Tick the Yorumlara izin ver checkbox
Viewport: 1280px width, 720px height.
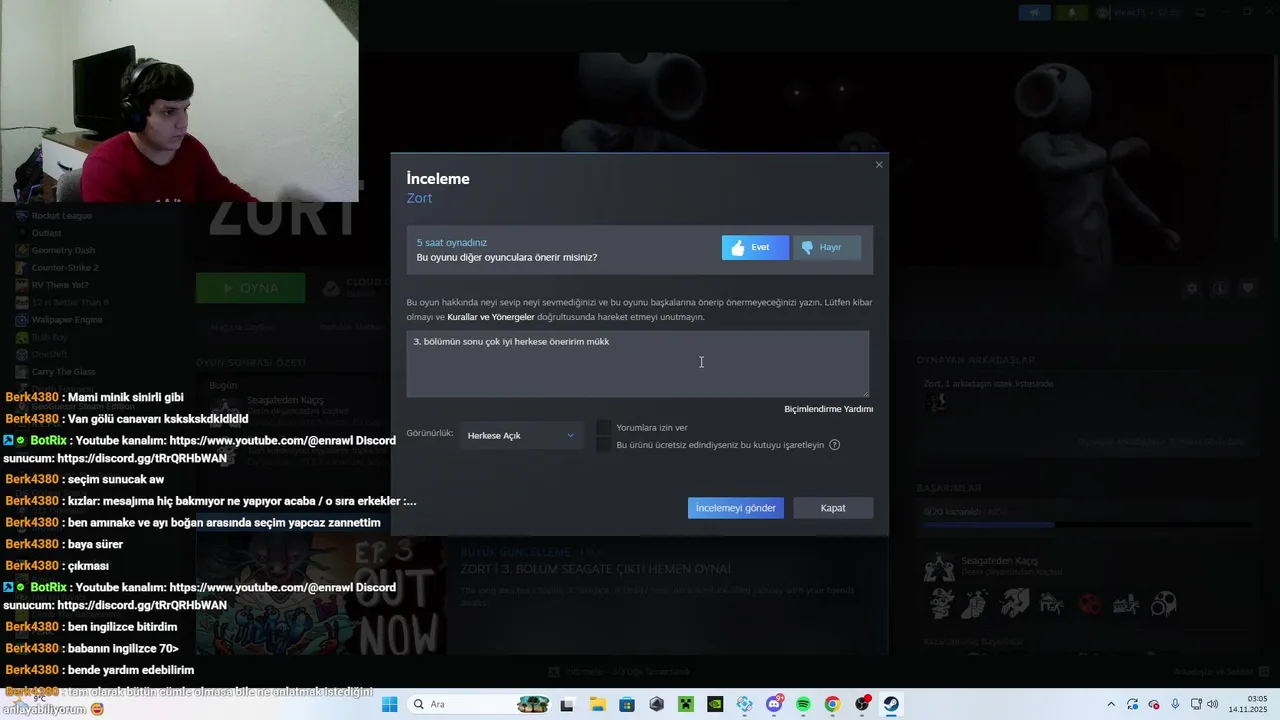click(x=604, y=428)
